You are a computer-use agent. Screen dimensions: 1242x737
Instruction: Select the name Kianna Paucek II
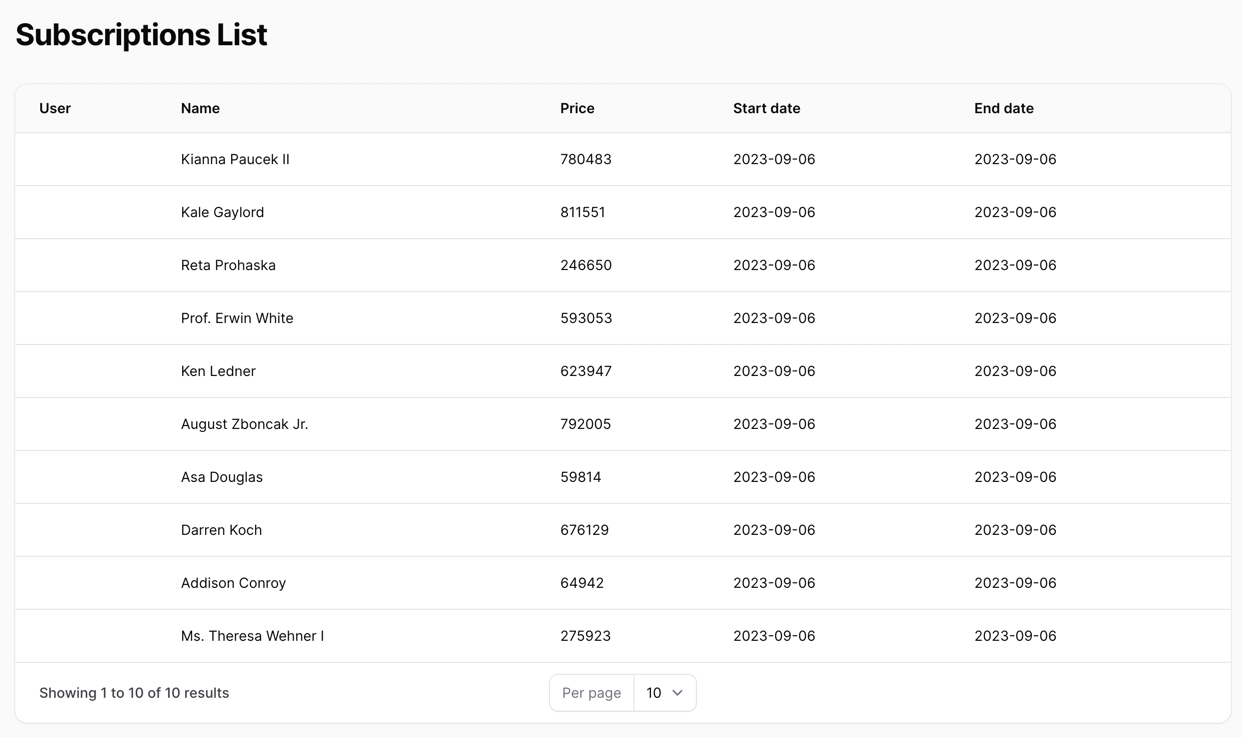235,159
